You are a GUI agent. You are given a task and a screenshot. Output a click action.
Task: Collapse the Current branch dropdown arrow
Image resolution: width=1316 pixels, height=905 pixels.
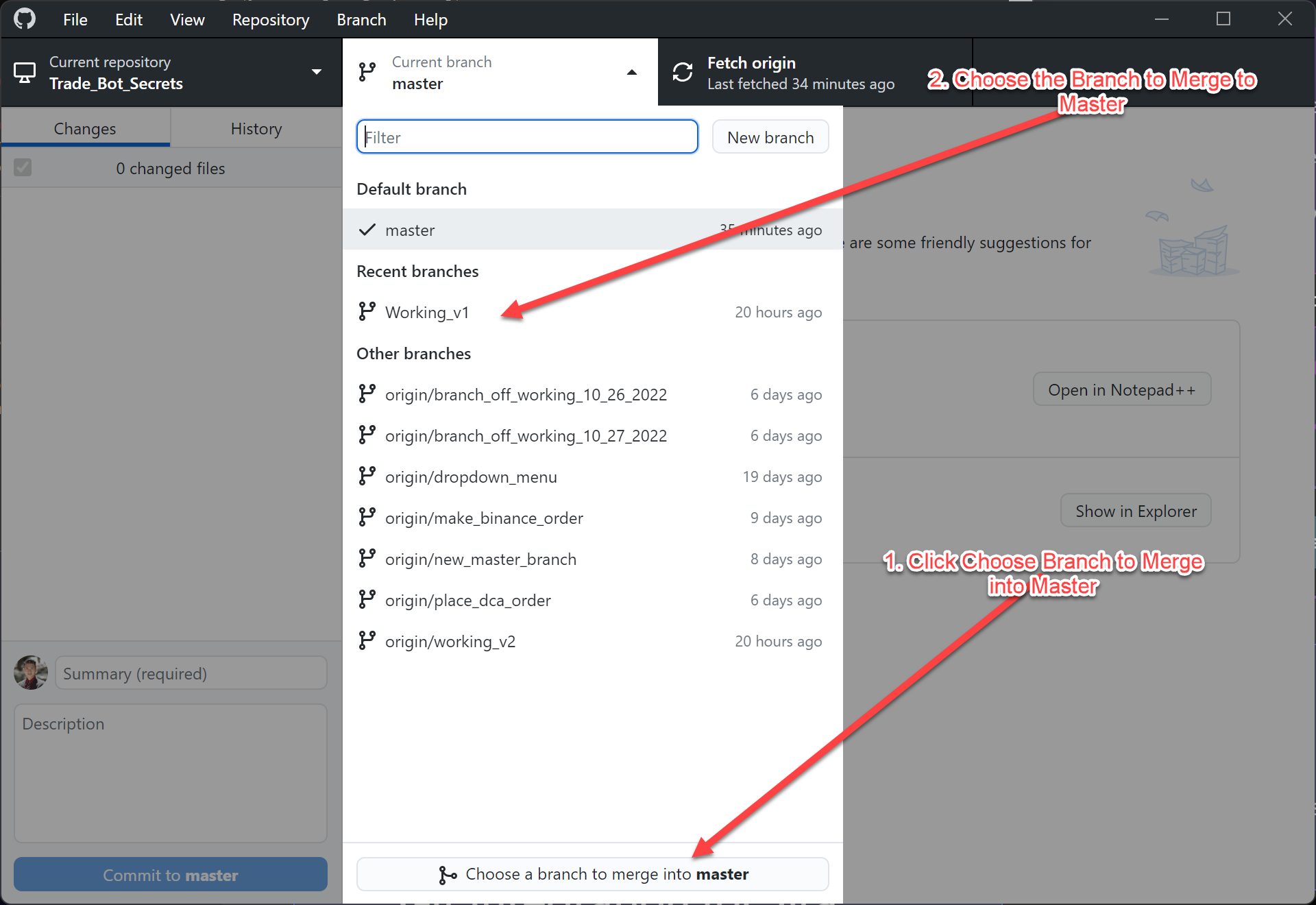coord(632,72)
